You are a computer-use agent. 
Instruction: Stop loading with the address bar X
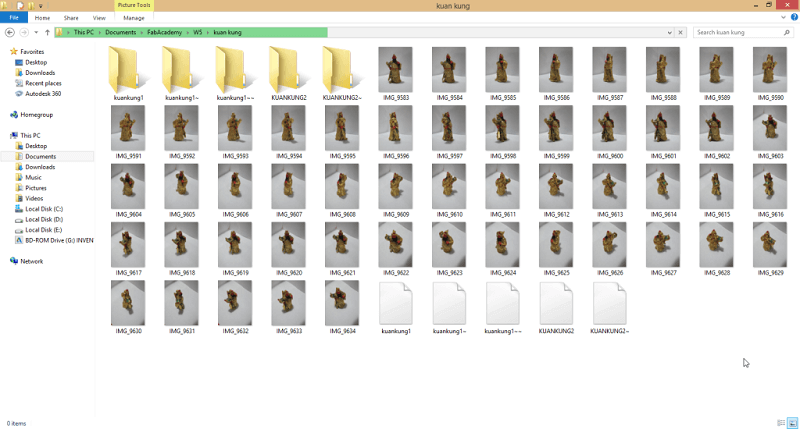680,32
